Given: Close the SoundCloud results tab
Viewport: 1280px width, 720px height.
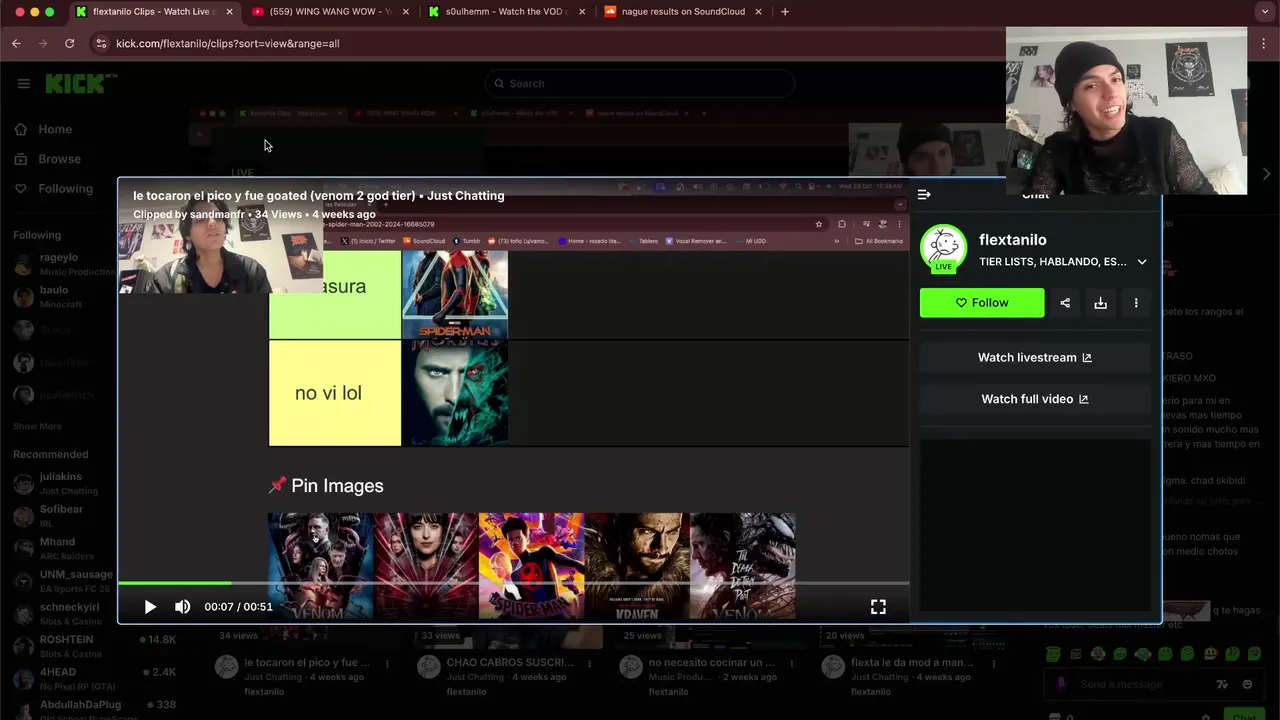Looking at the screenshot, I should point(757,12).
